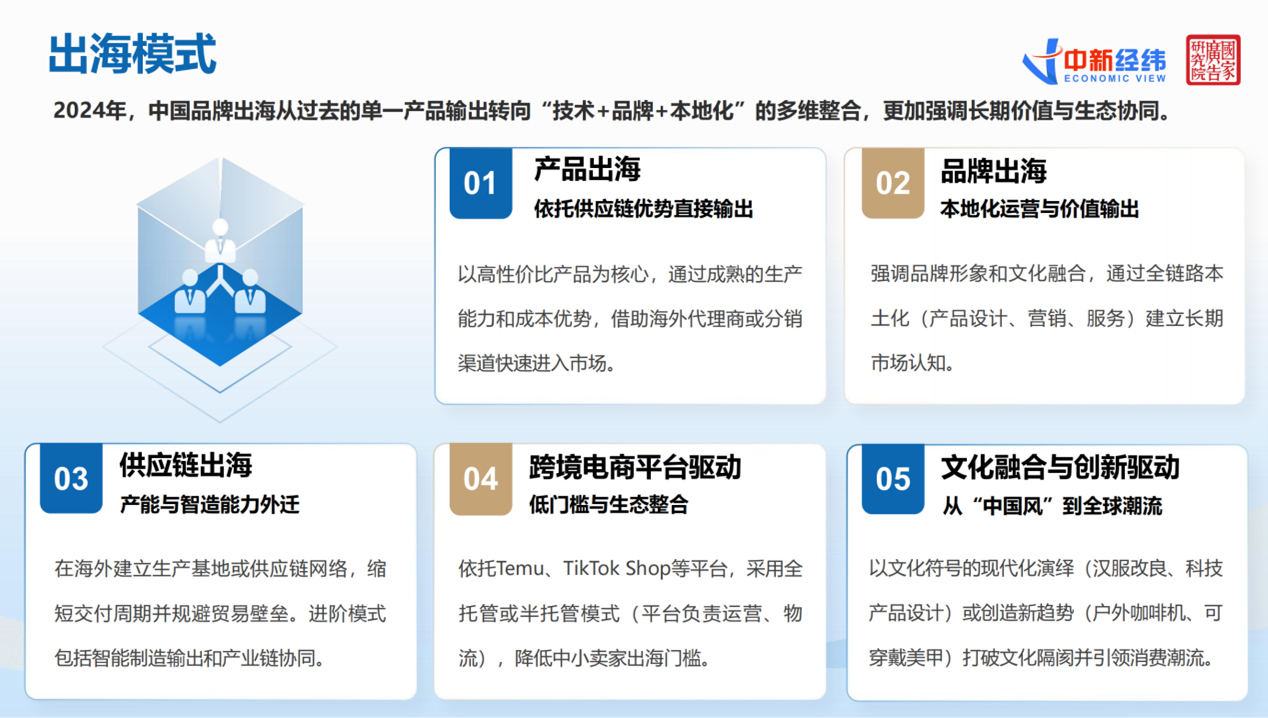Click the blue 01 number badge
The width and height of the screenshot is (1268, 718).
pos(480,183)
